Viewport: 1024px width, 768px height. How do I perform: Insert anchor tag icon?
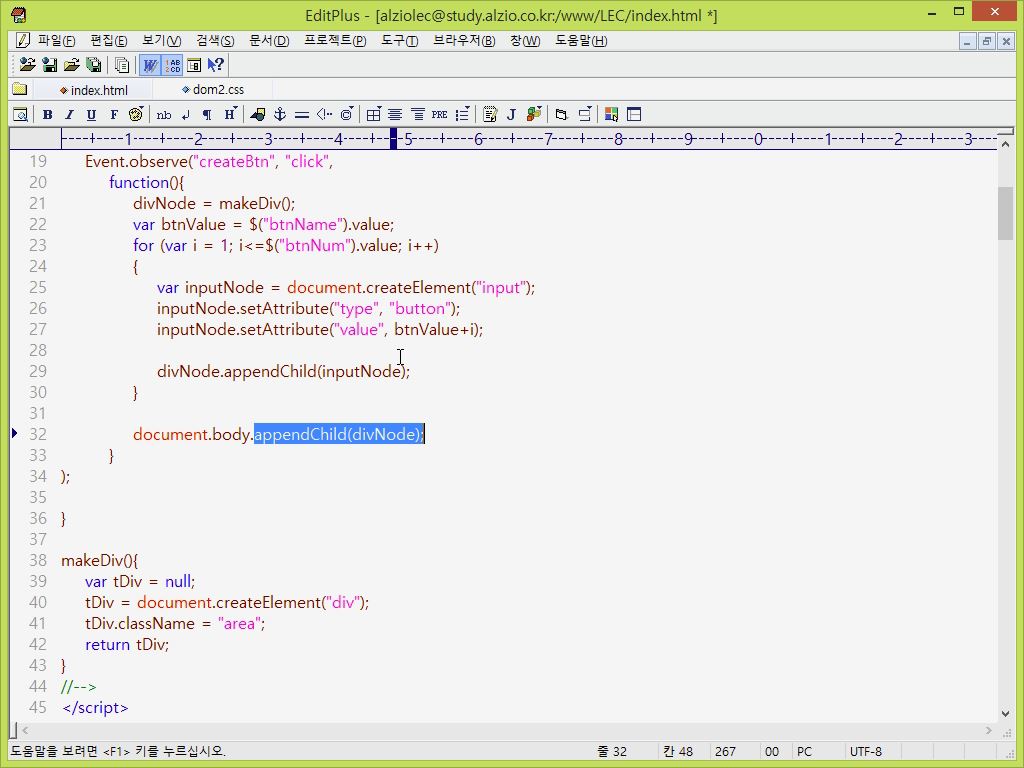pos(280,115)
